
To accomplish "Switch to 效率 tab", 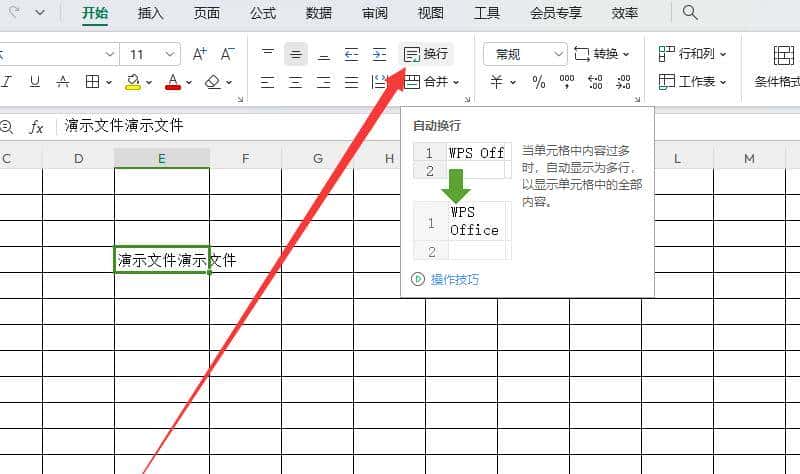I will [624, 13].
